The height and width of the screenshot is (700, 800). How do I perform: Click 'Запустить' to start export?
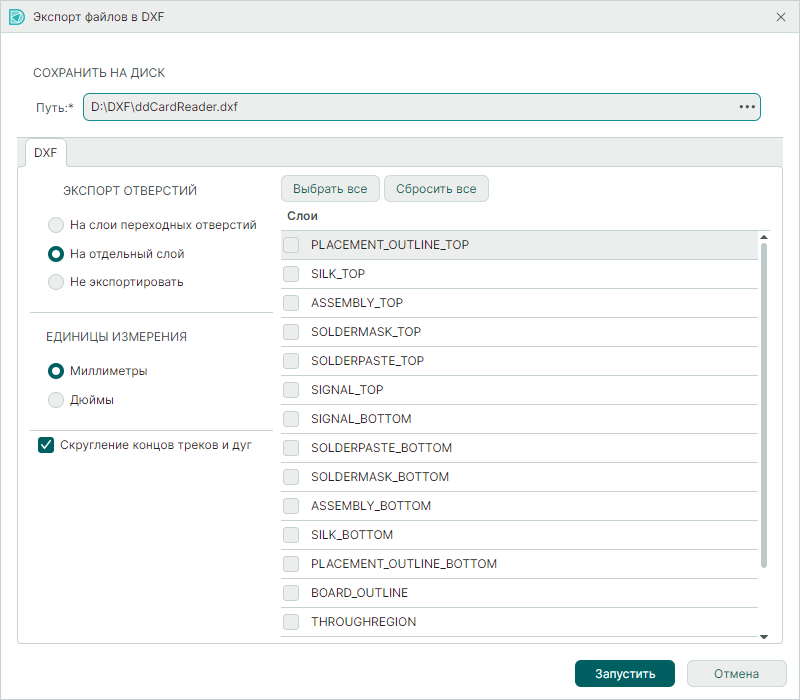(624, 674)
